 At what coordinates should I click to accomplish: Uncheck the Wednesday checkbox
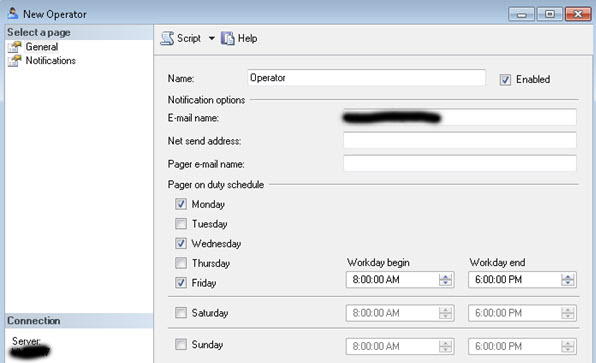pyautogui.click(x=181, y=243)
